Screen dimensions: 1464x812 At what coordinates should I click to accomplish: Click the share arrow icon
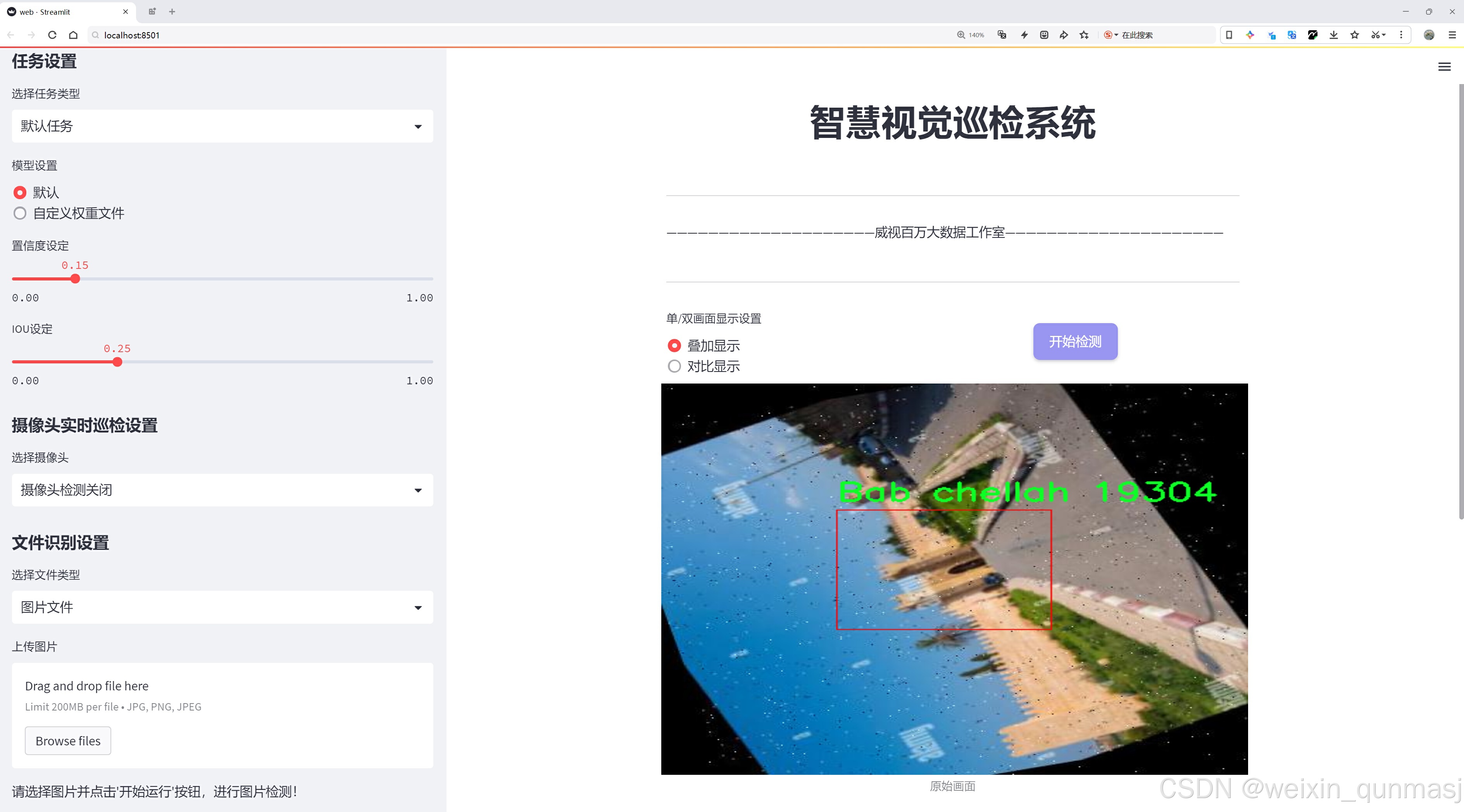pyautogui.click(x=1063, y=35)
